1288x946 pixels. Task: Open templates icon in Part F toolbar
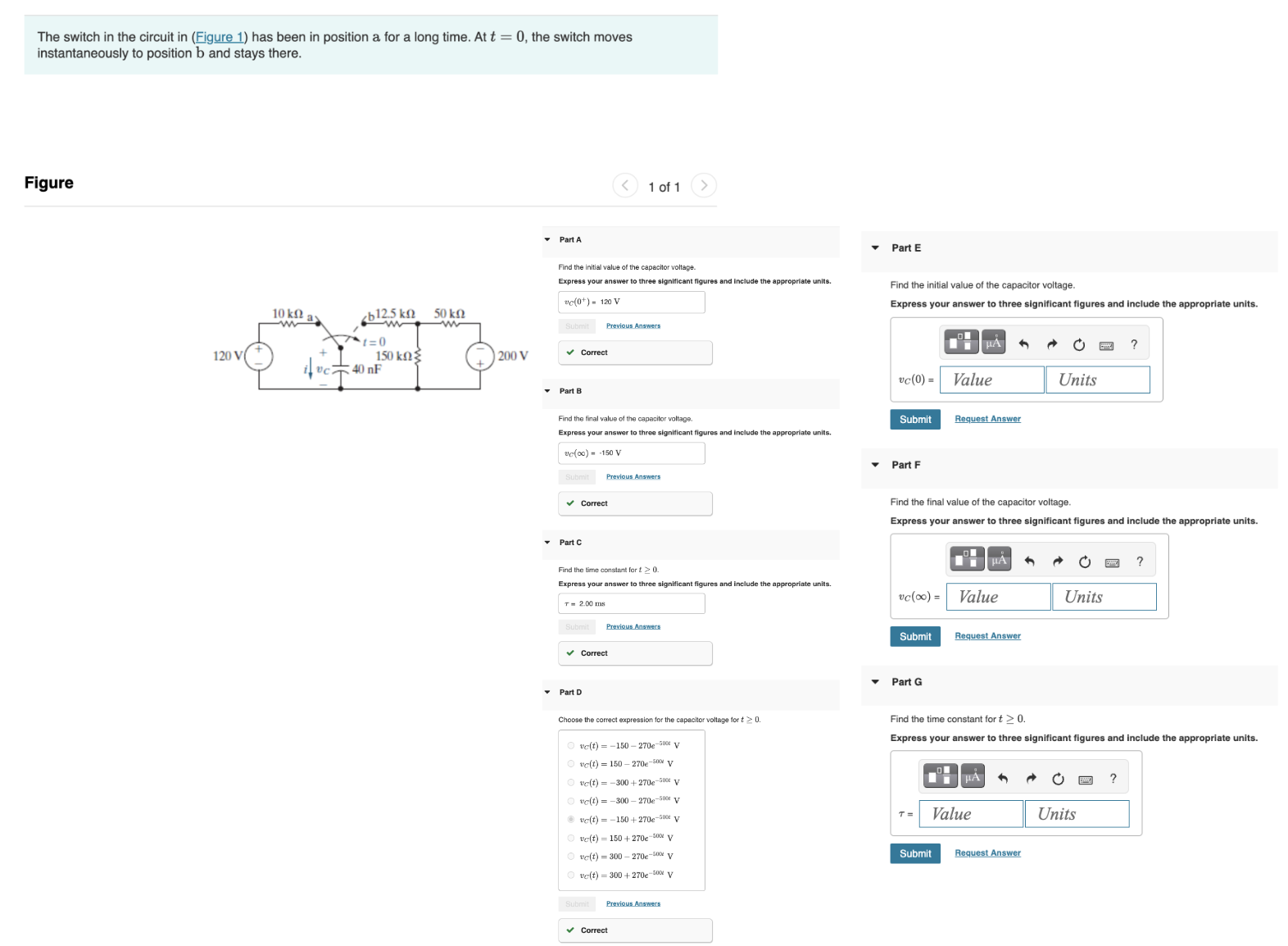968,559
